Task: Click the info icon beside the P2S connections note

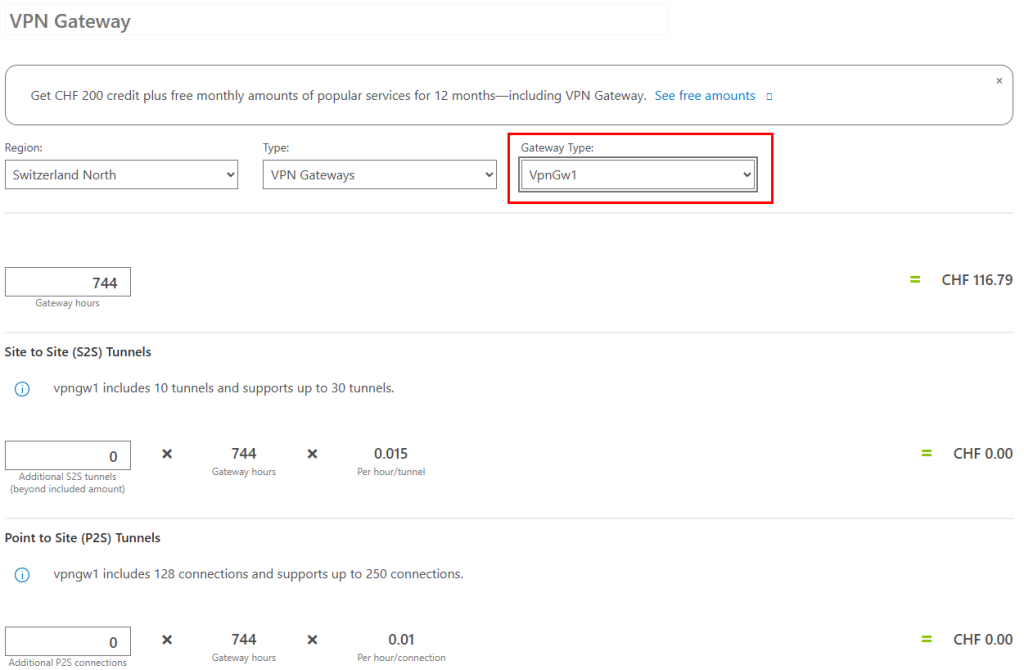Action: 22,575
